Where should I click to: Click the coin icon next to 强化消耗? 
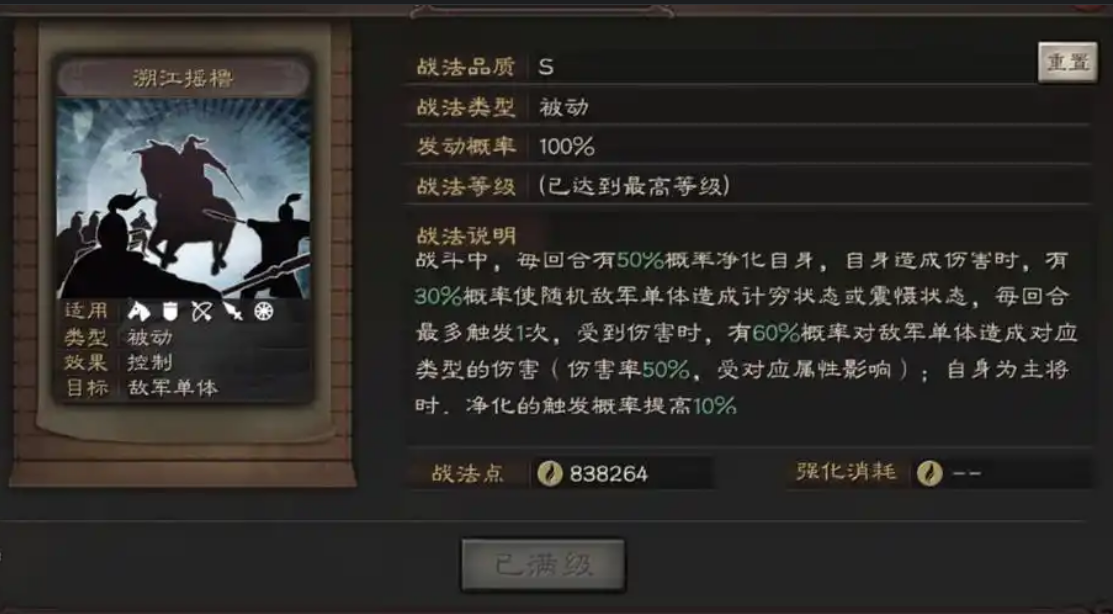click(929, 473)
